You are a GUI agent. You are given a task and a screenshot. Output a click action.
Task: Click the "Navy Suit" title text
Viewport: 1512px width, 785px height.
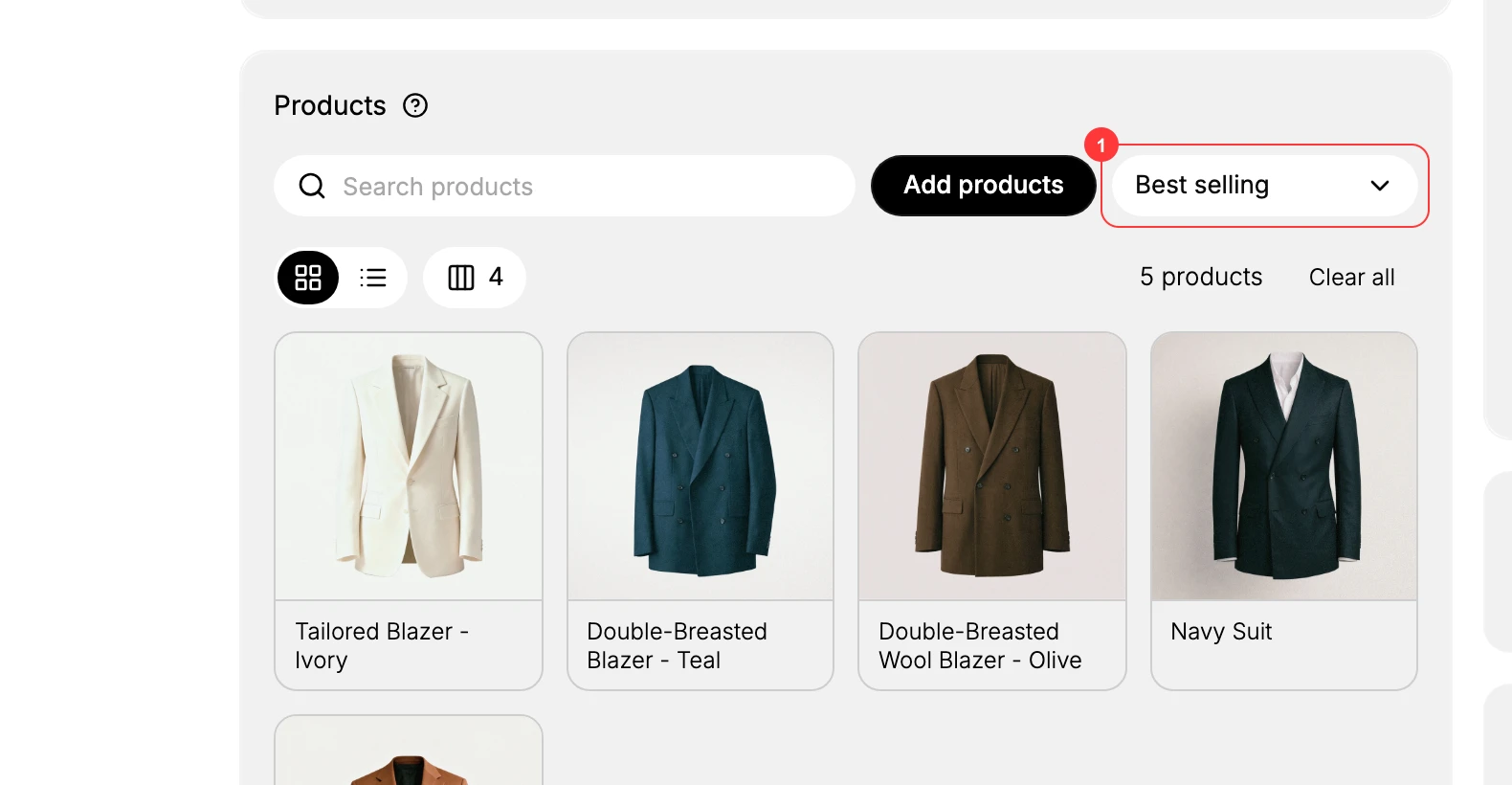(x=1221, y=632)
